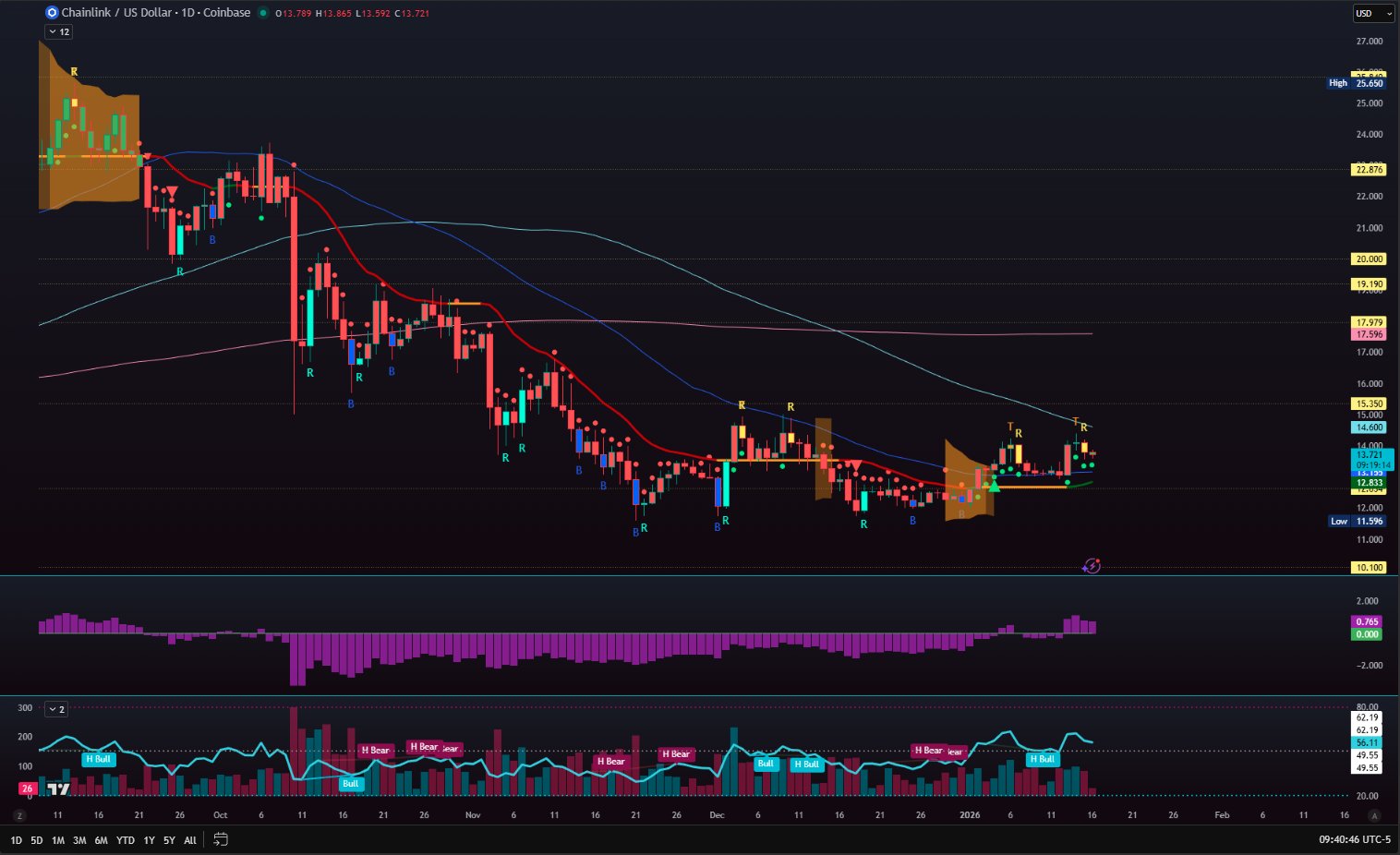Click the high value H13.865
This screenshot has height=855, width=1400.
click(333, 13)
